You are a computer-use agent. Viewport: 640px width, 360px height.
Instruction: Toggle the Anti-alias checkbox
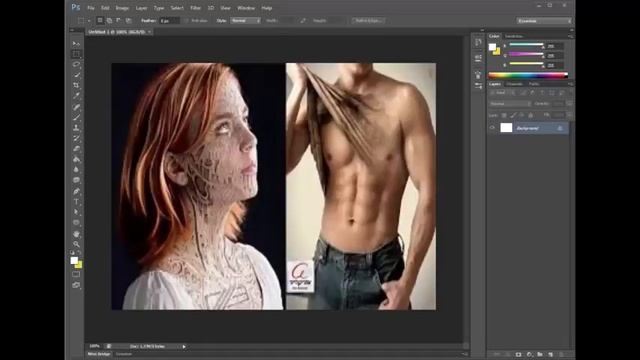(187, 20)
